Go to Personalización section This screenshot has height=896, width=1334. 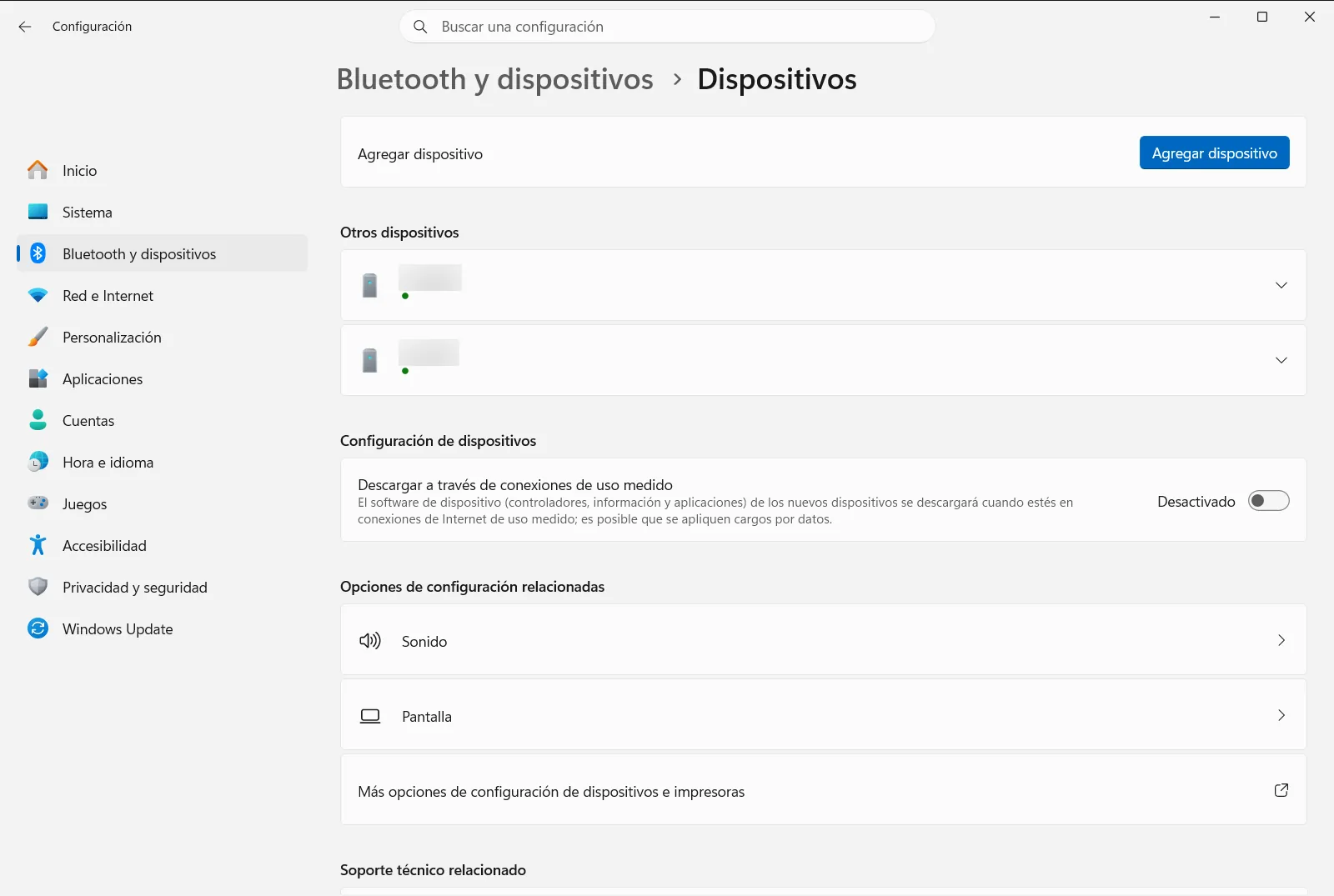[x=162, y=337]
